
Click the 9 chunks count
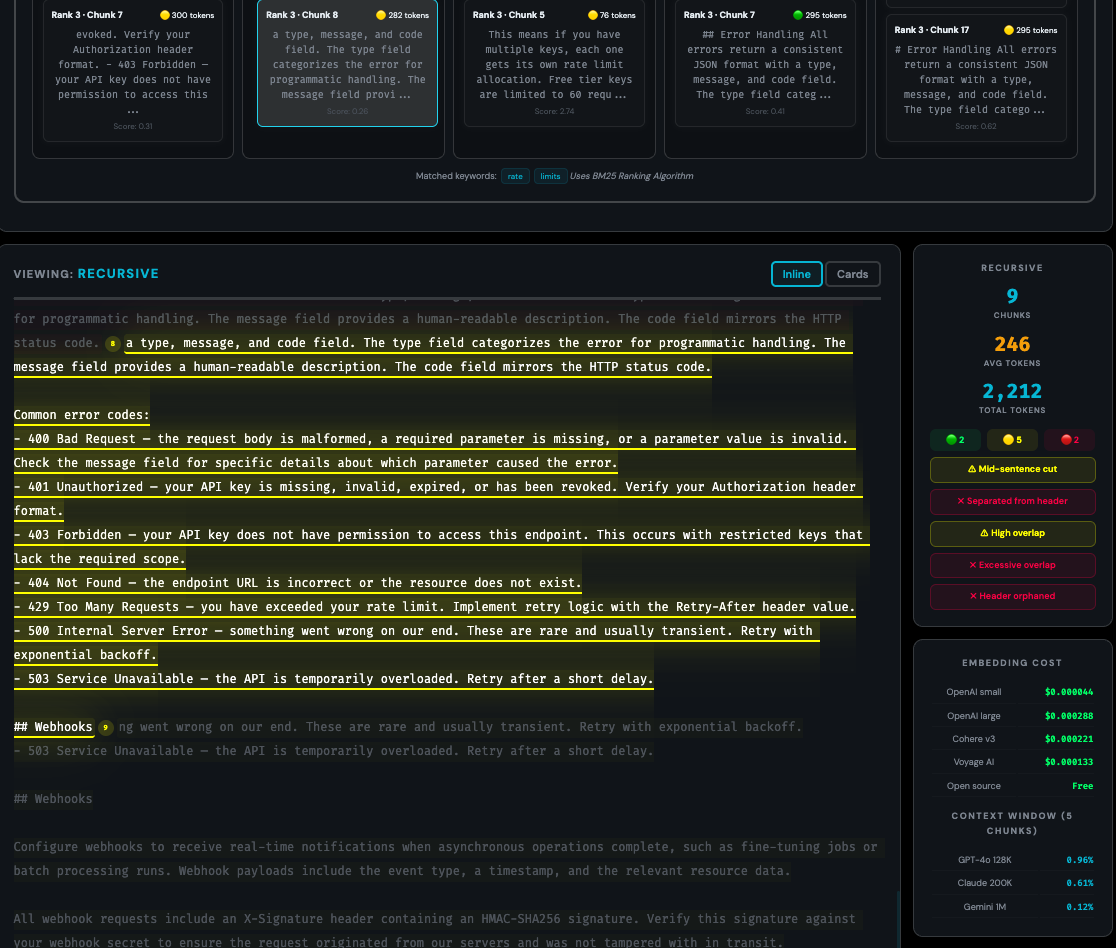tap(1012, 296)
